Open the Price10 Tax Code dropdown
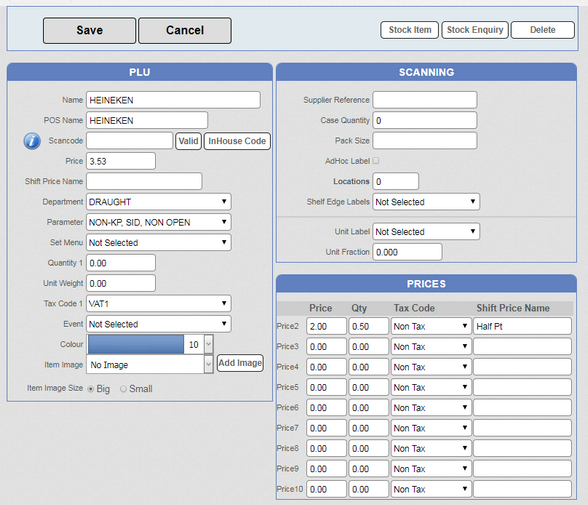This screenshot has width=588, height=505. pyautogui.click(x=431, y=489)
